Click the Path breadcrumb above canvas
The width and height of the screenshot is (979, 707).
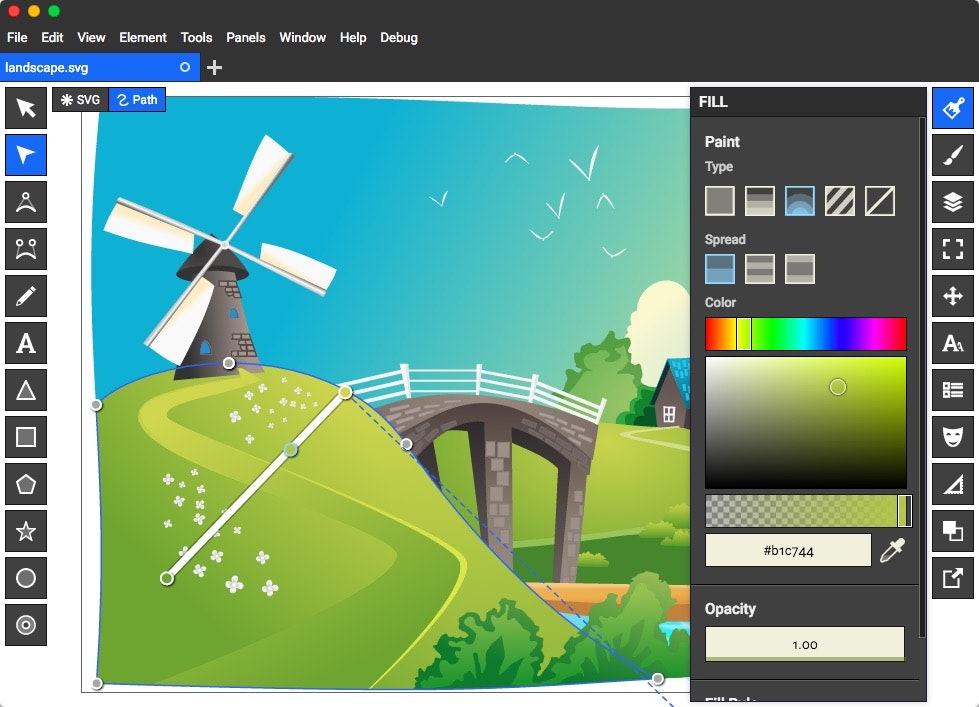[137, 99]
